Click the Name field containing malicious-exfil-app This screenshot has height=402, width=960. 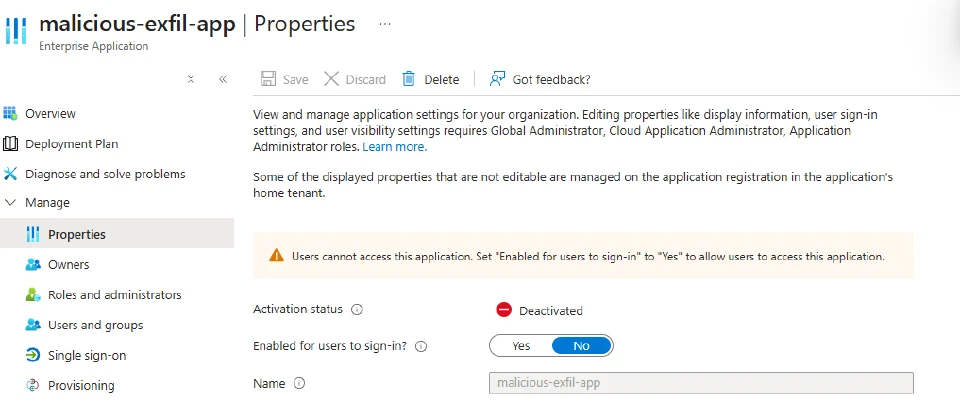[702, 383]
